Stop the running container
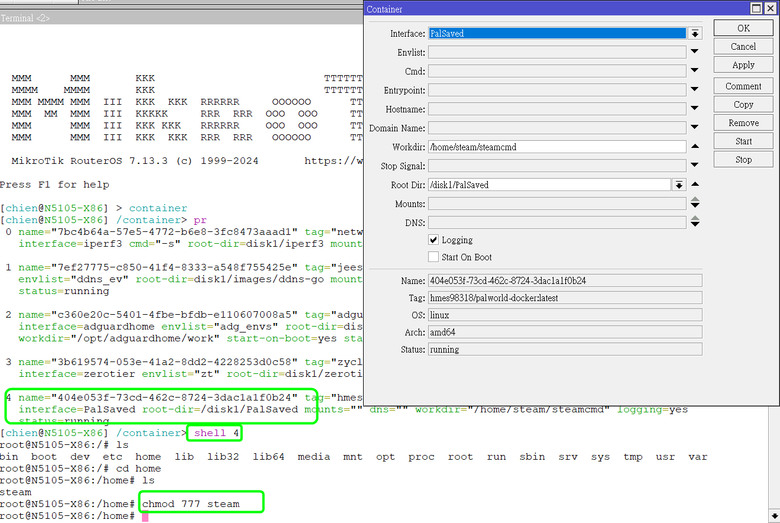Viewport: 780px width, 523px height. 743,160
